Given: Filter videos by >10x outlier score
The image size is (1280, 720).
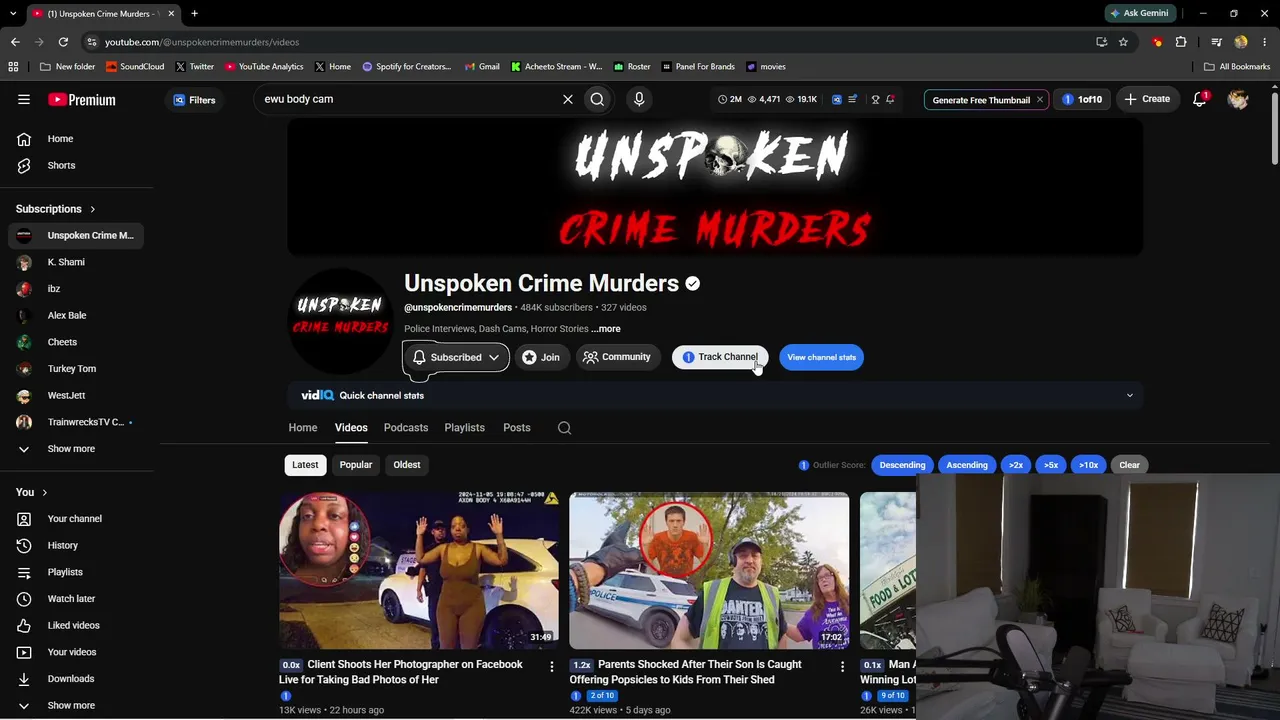Looking at the screenshot, I should pyautogui.click(x=1088, y=465).
